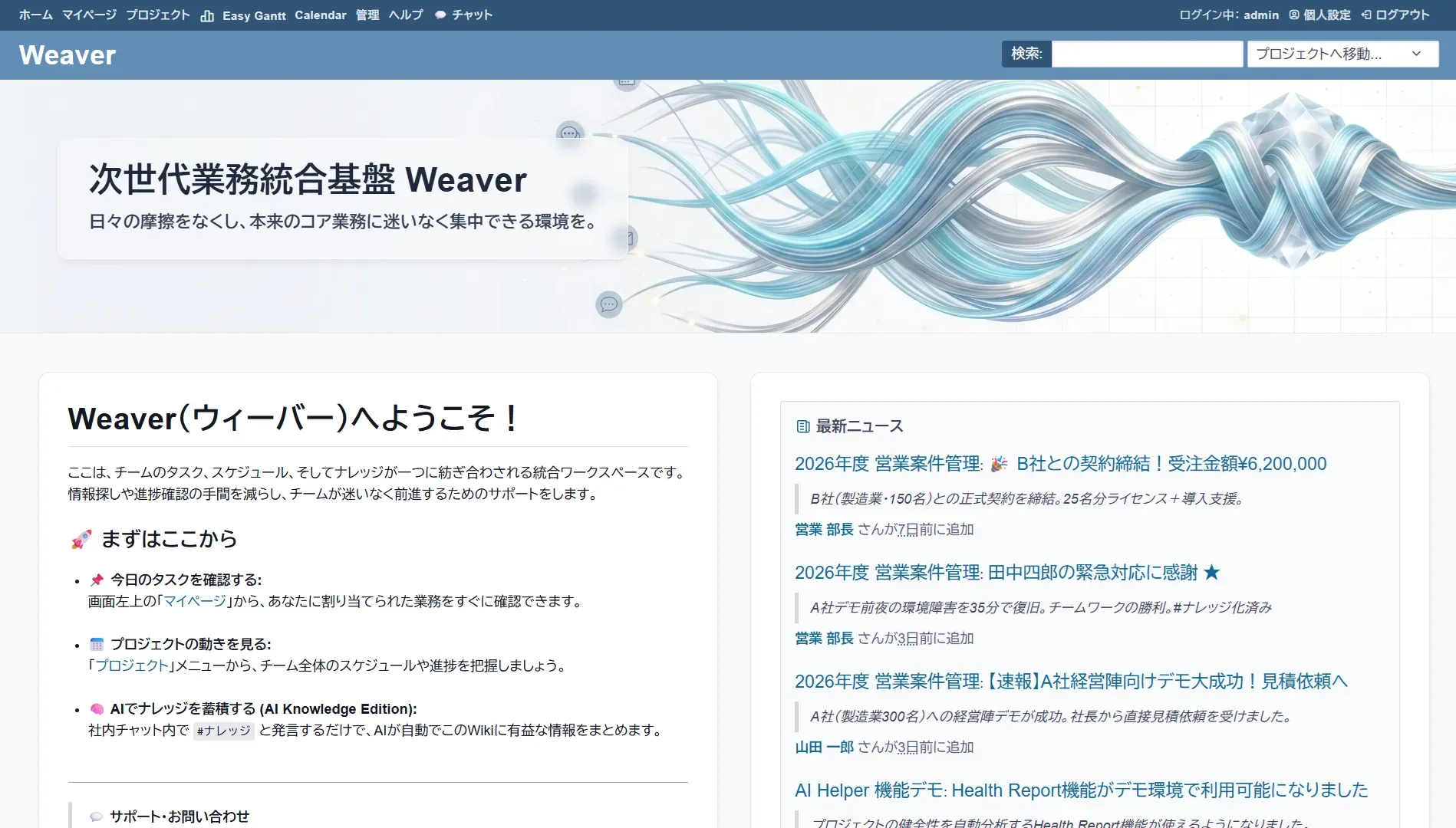
Task: Open チャット from top menu
Action: (x=472, y=15)
